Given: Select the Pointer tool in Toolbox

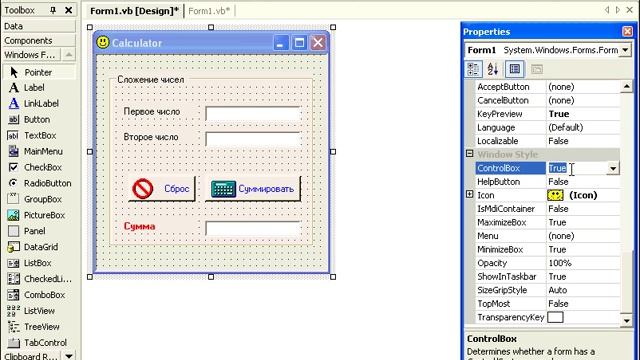Looking at the screenshot, I should tap(39, 72).
